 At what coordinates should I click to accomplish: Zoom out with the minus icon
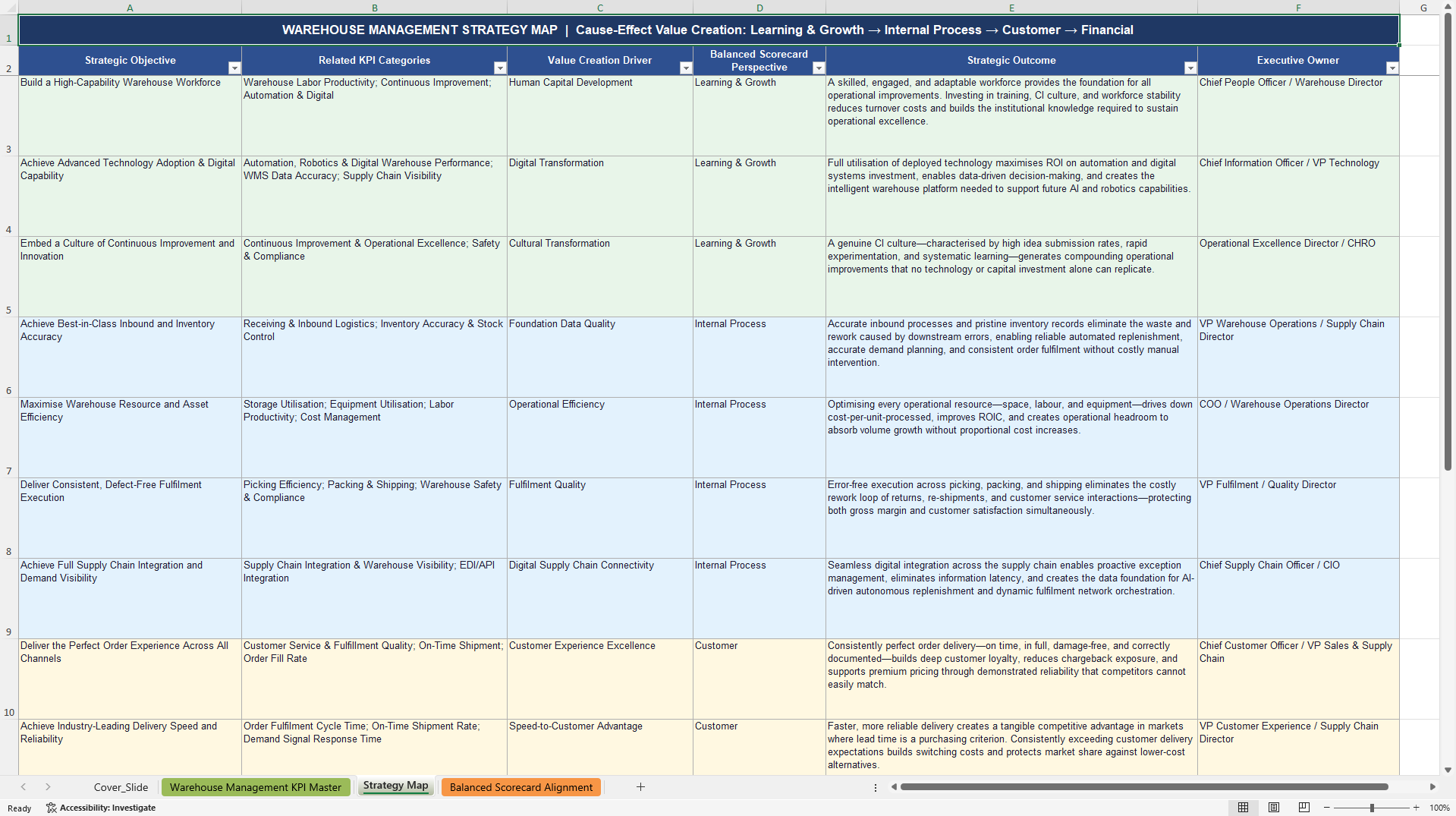pyautogui.click(x=1327, y=808)
